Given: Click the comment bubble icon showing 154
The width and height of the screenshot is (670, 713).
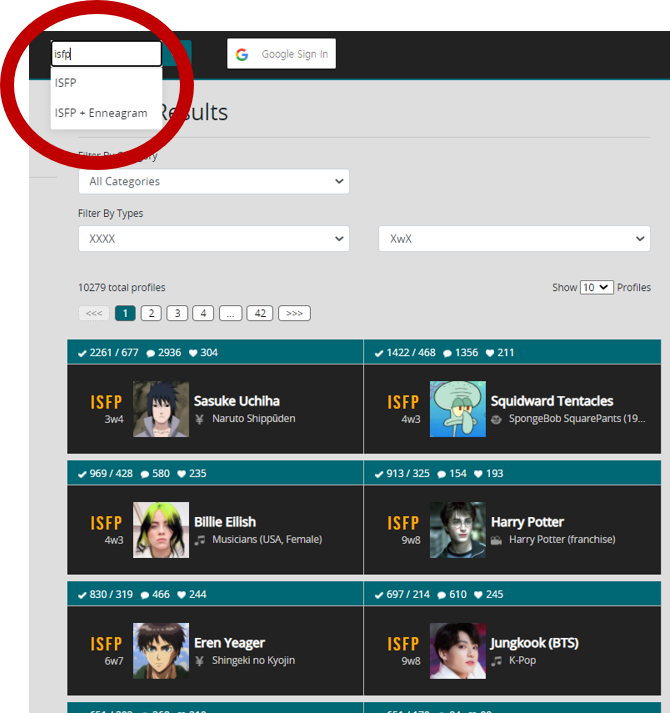Looking at the screenshot, I should click(x=442, y=474).
